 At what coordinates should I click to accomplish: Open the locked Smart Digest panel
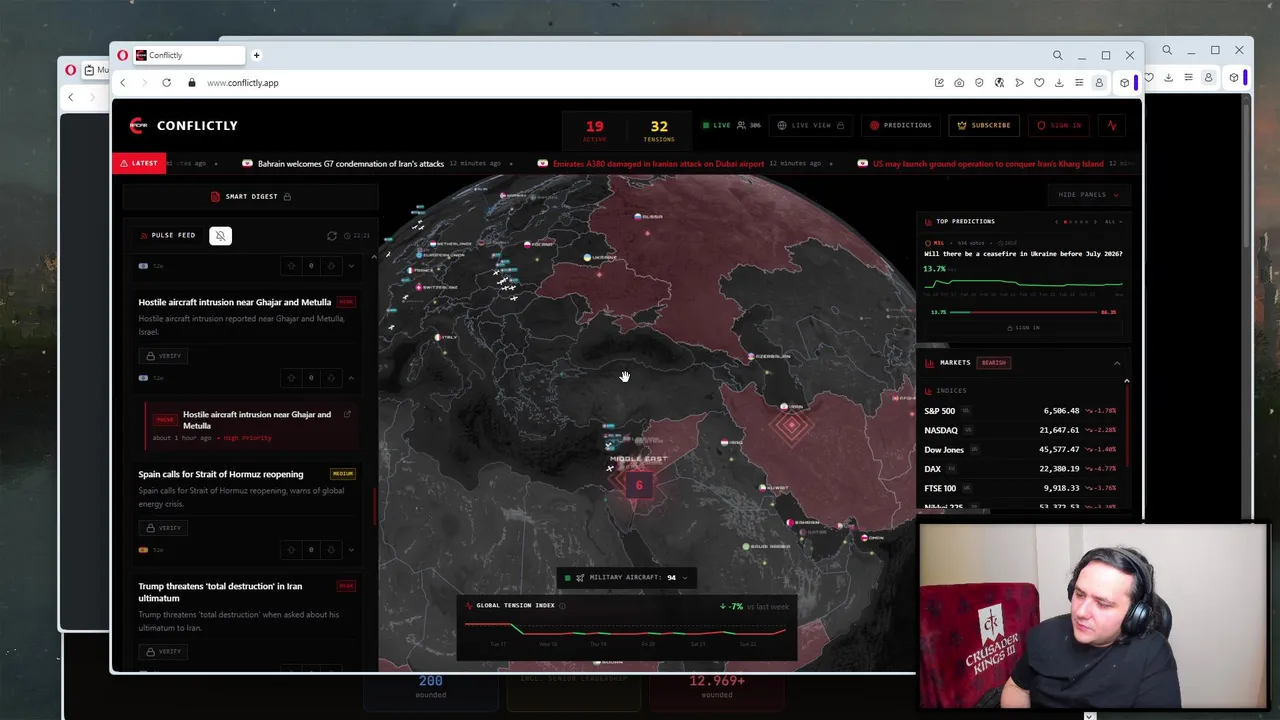click(251, 196)
